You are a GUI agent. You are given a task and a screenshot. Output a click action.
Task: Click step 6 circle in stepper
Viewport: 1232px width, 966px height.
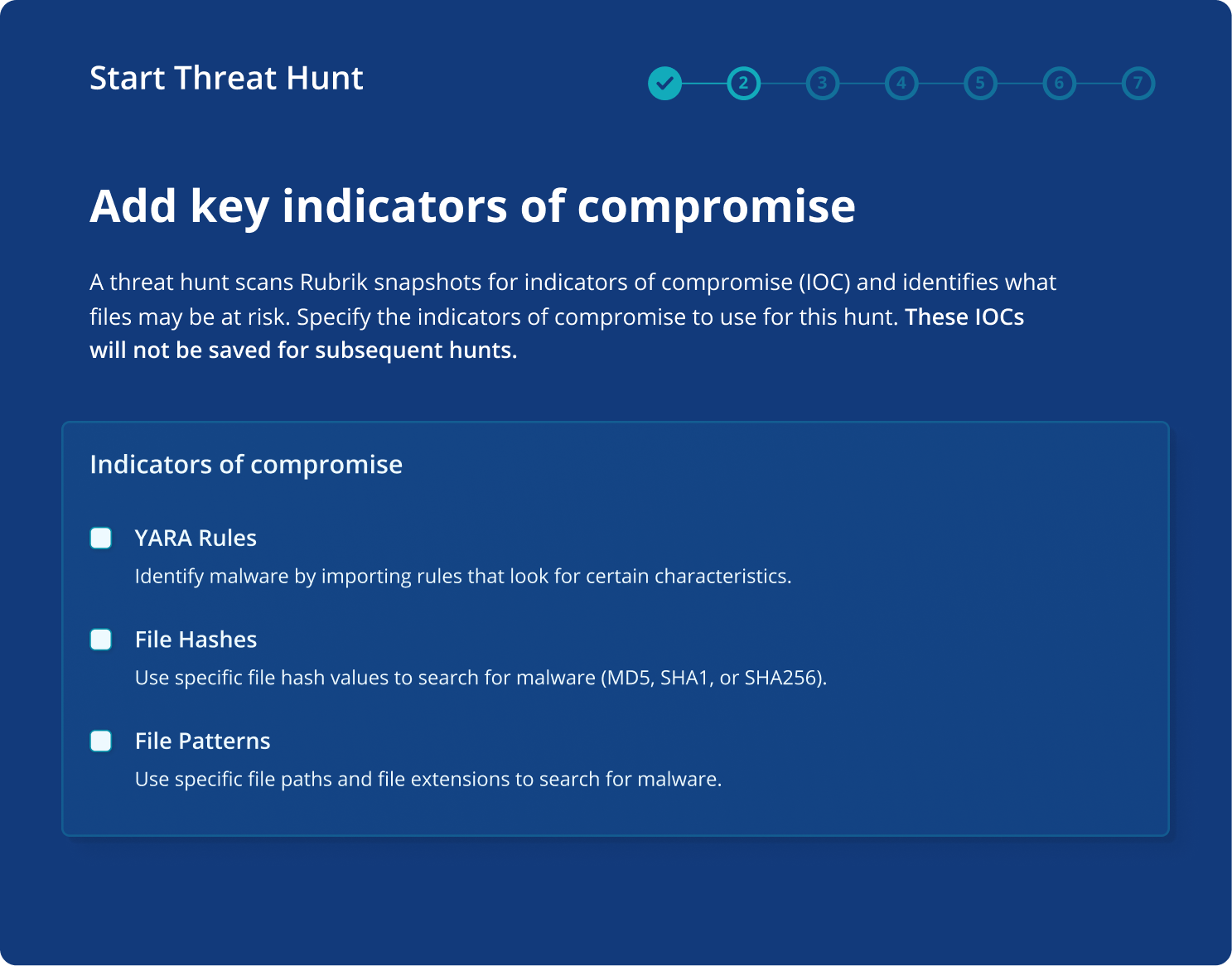(x=1059, y=83)
